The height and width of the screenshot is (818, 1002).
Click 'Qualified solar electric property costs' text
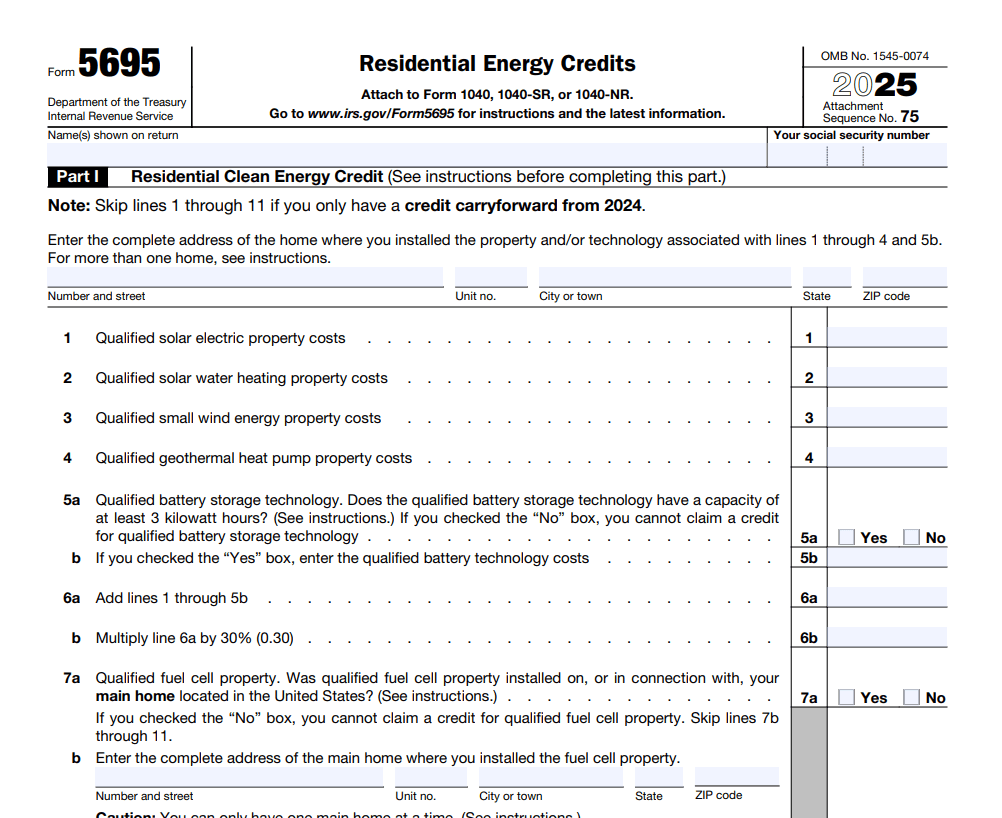(x=220, y=338)
